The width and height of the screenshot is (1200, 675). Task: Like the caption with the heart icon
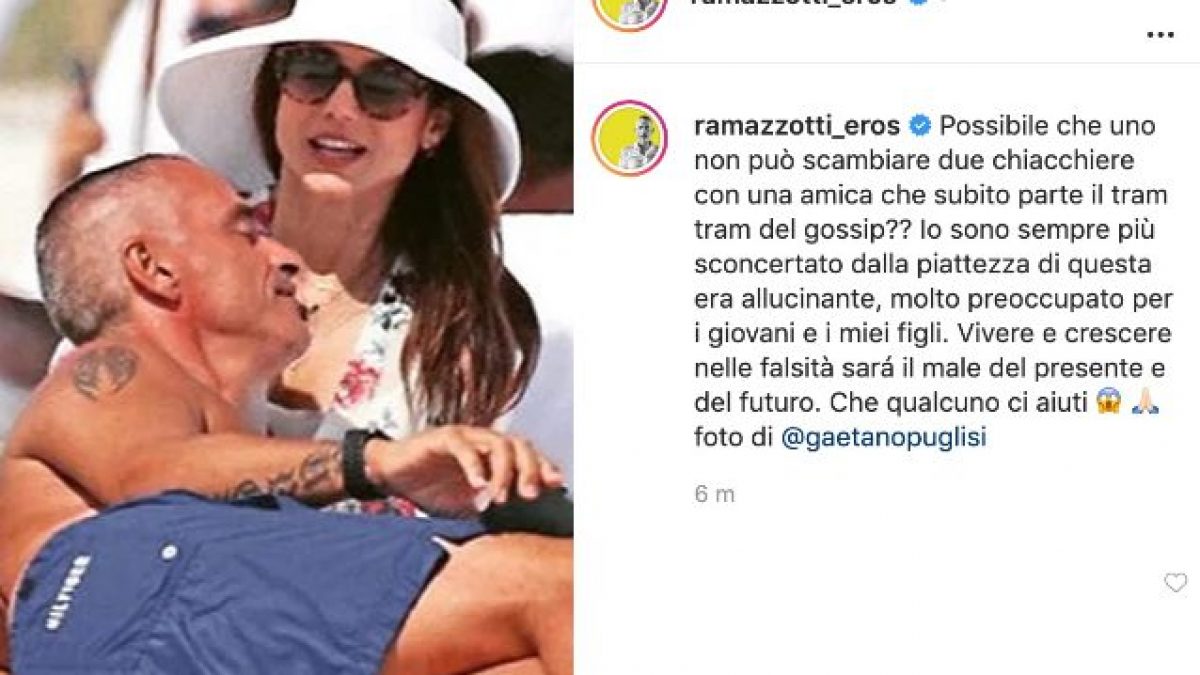coord(1175,582)
